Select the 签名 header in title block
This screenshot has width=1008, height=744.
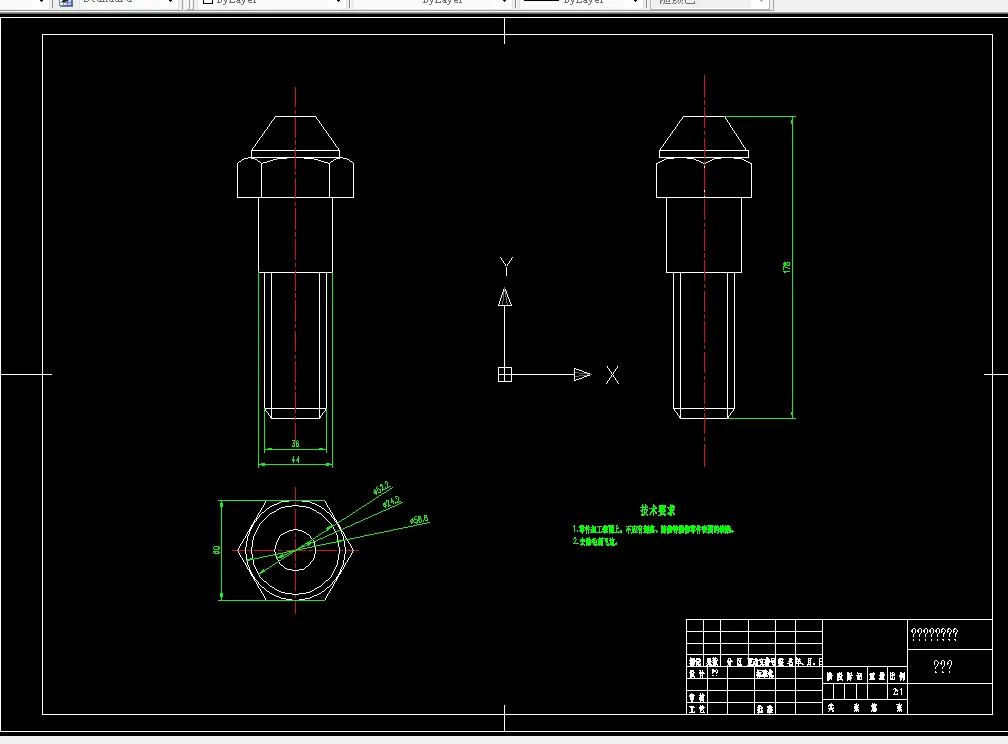[x=786, y=661]
